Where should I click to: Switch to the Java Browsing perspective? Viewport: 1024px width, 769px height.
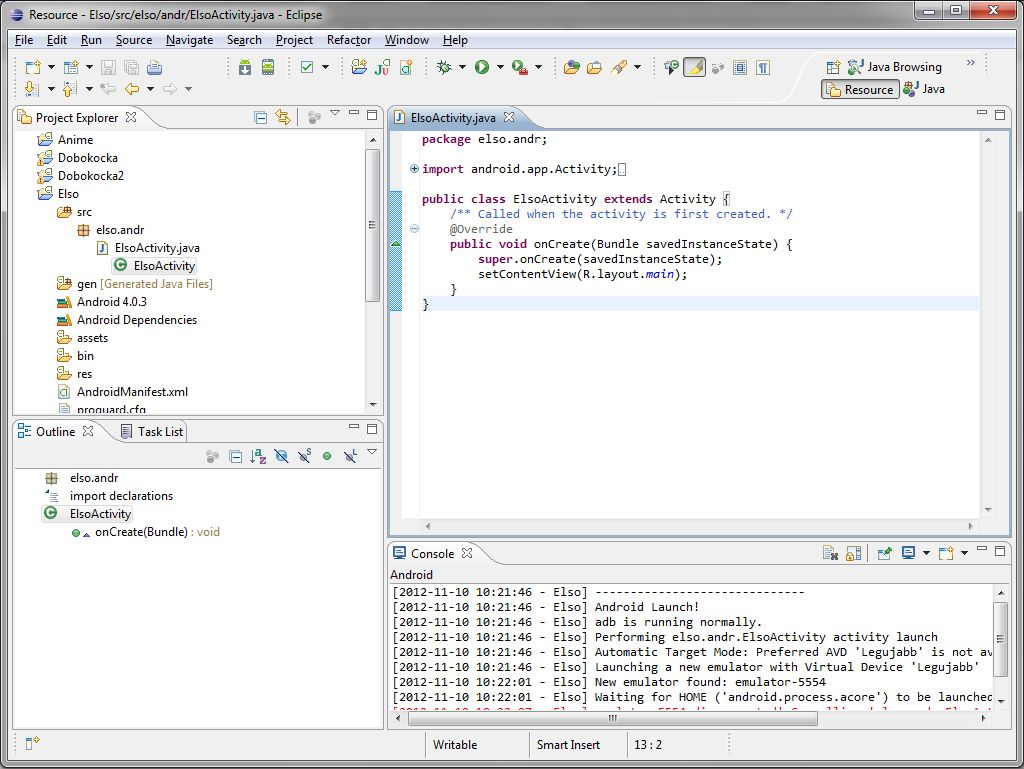(895, 67)
